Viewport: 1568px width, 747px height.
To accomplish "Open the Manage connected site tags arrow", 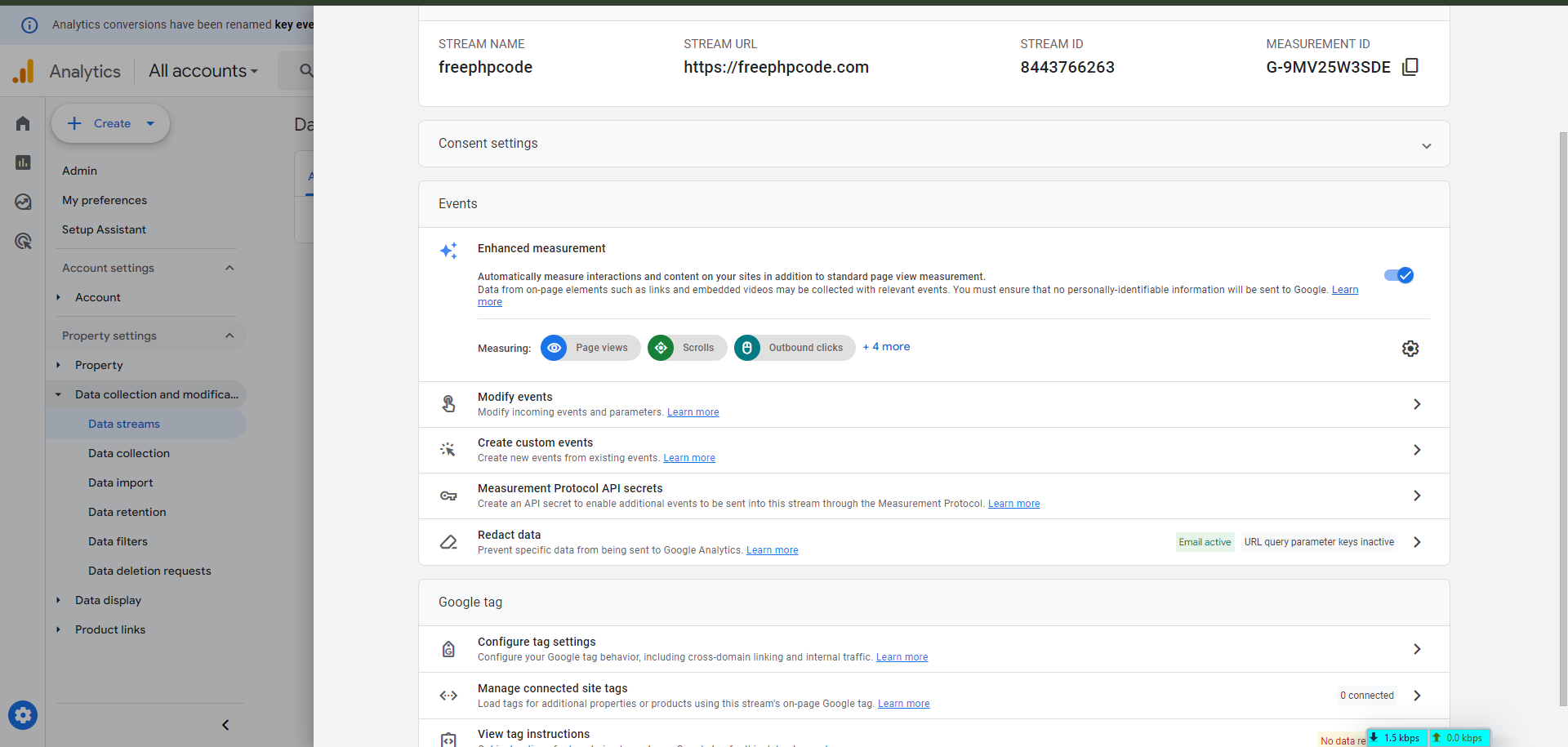I will (x=1417, y=696).
